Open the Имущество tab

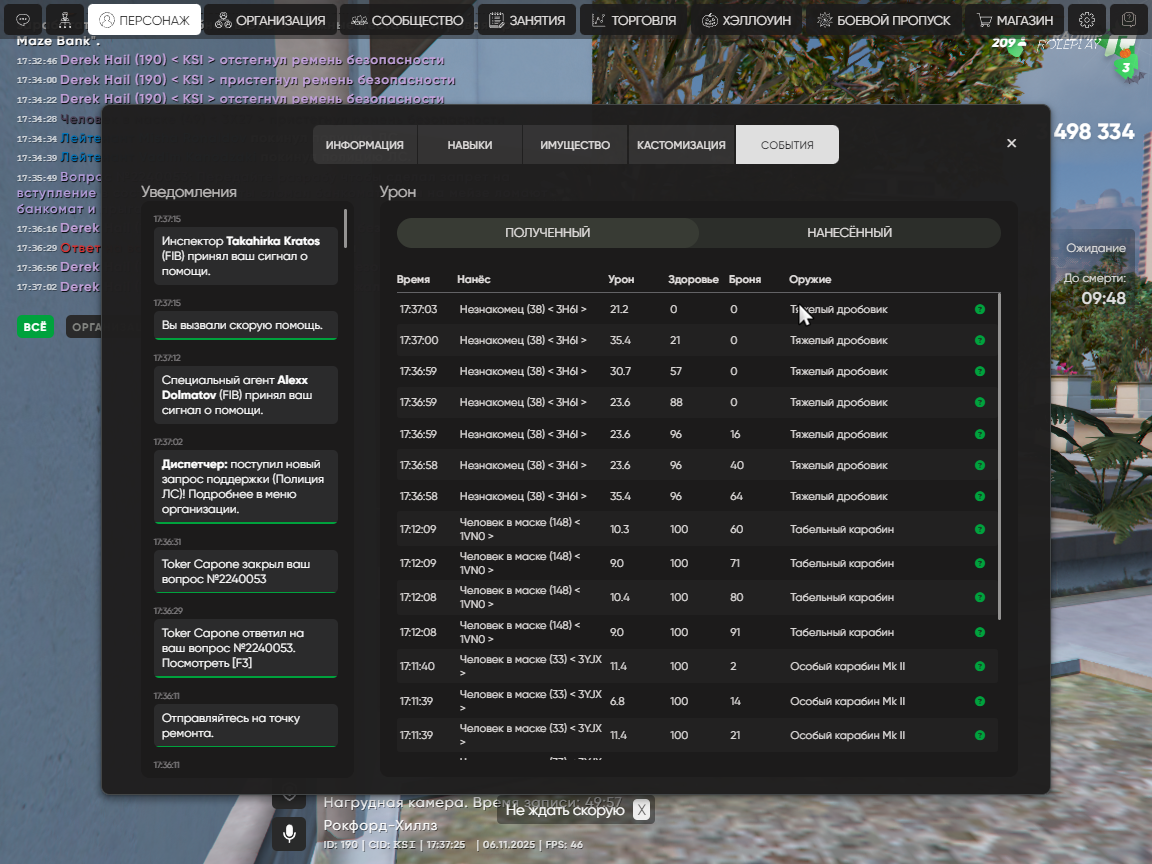pyautogui.click(x=575, y=145)
